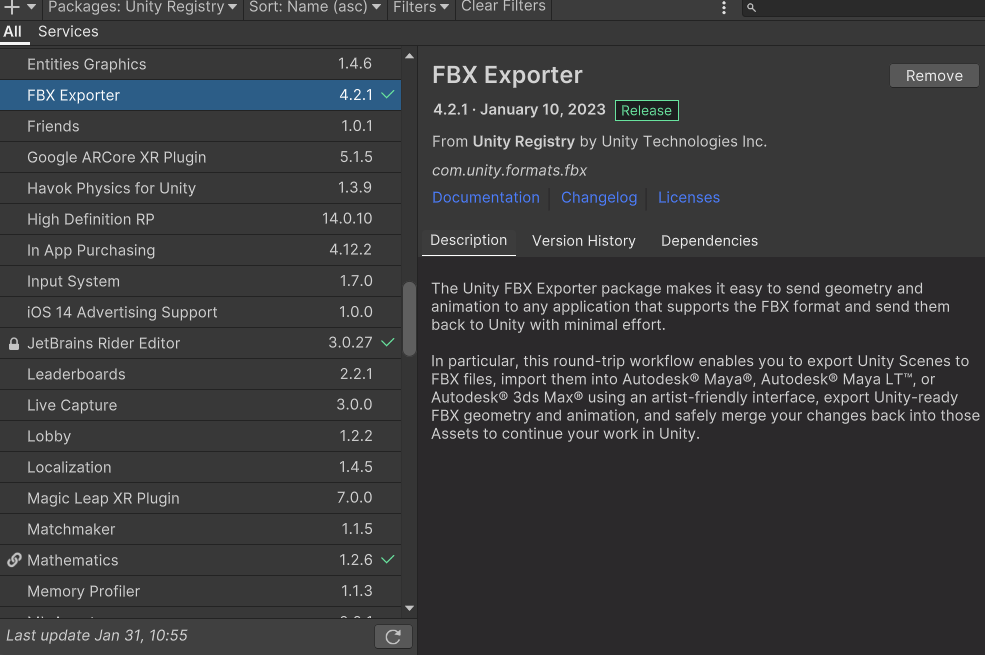
Task: Click the FBX Exporter title heading
Action: [x=508, y=75]
